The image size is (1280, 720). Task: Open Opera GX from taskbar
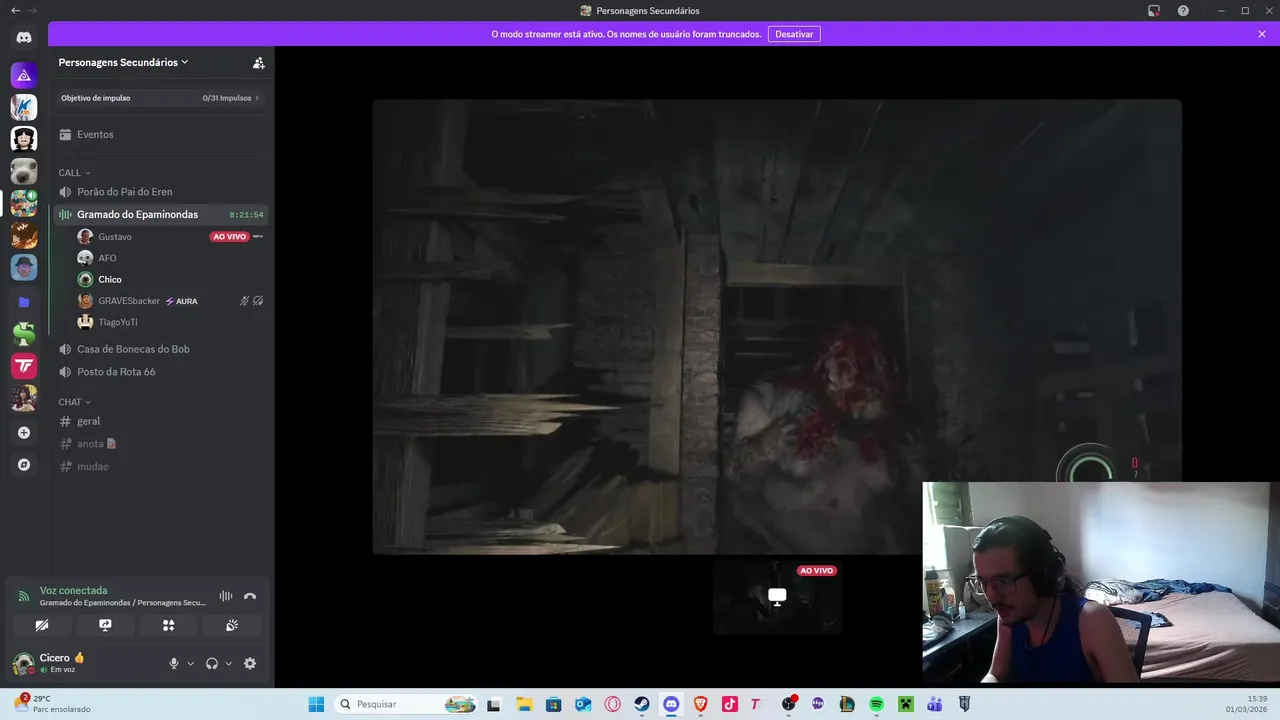(x=612, y=704)
